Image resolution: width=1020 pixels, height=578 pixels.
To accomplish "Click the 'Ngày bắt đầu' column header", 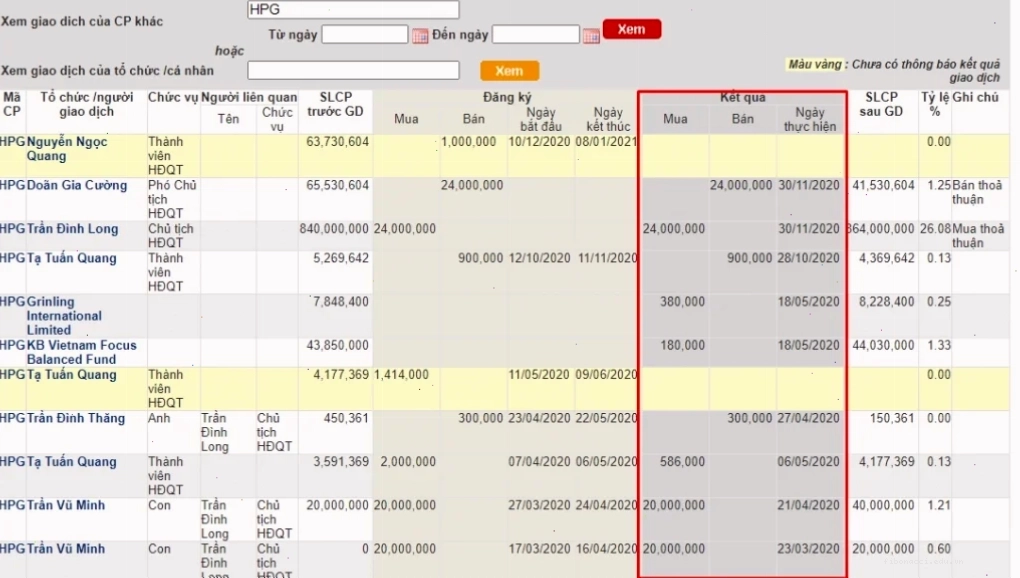I will [541, 120].
